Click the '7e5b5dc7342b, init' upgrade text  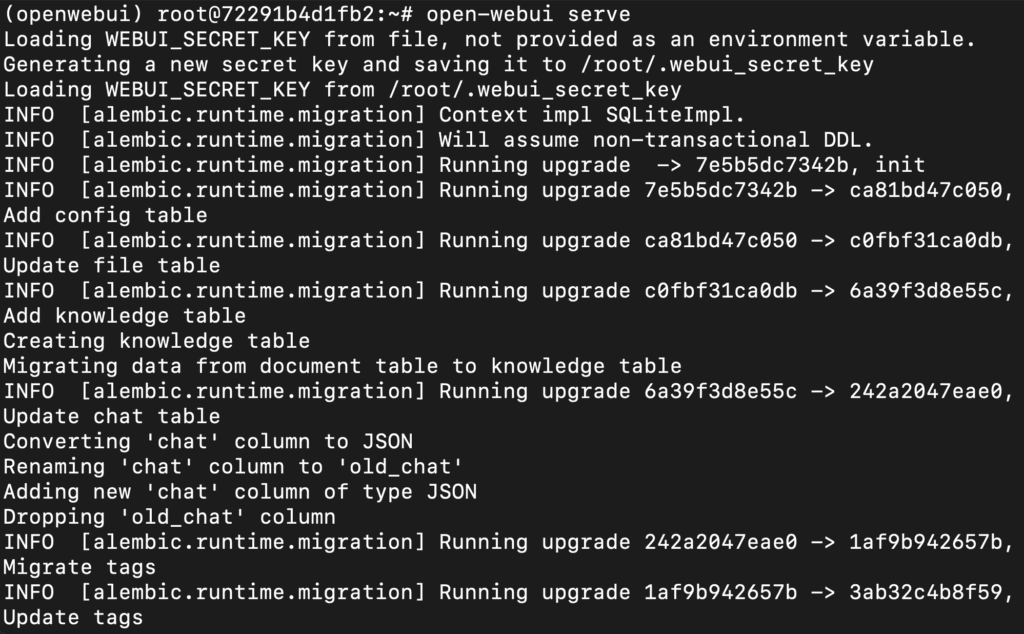[x=810, y=164]
